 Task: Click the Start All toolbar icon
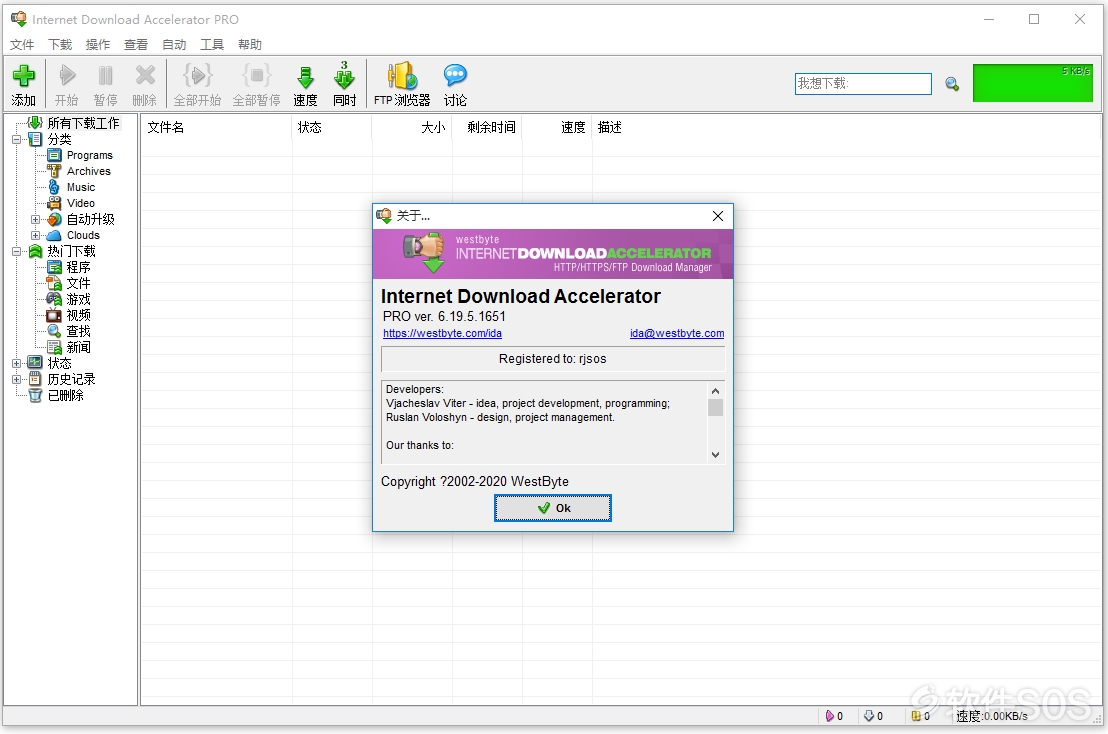(x=197, y=75)
